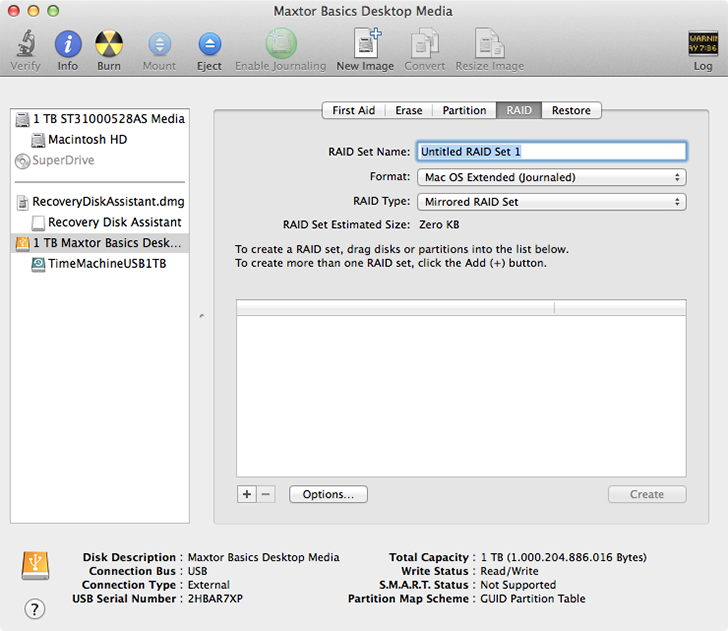Click the Remove (−) RAID set button
This screenshot has width=728, height=631.
tap(266, 494)
